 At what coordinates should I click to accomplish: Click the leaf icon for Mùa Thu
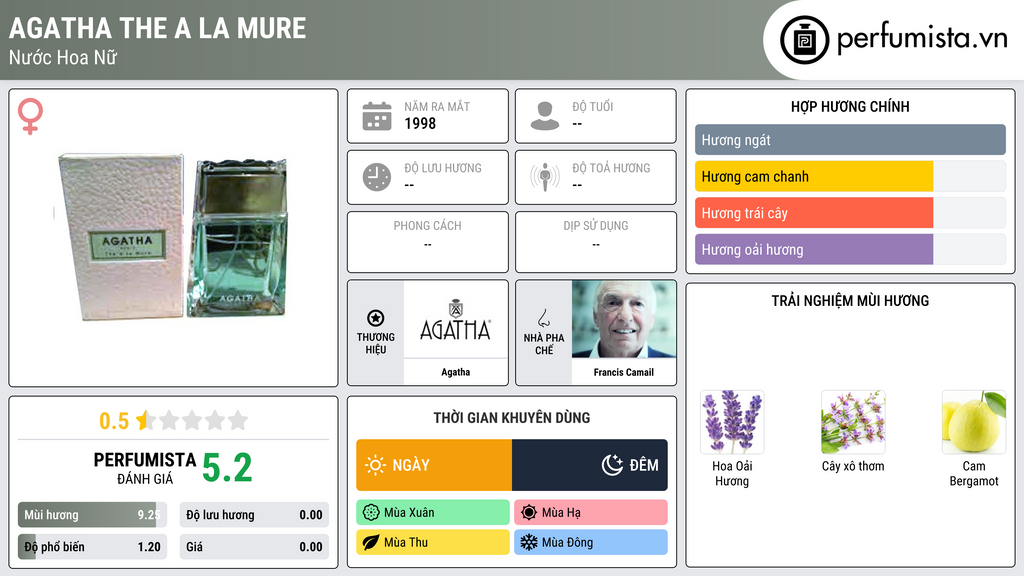371,542
